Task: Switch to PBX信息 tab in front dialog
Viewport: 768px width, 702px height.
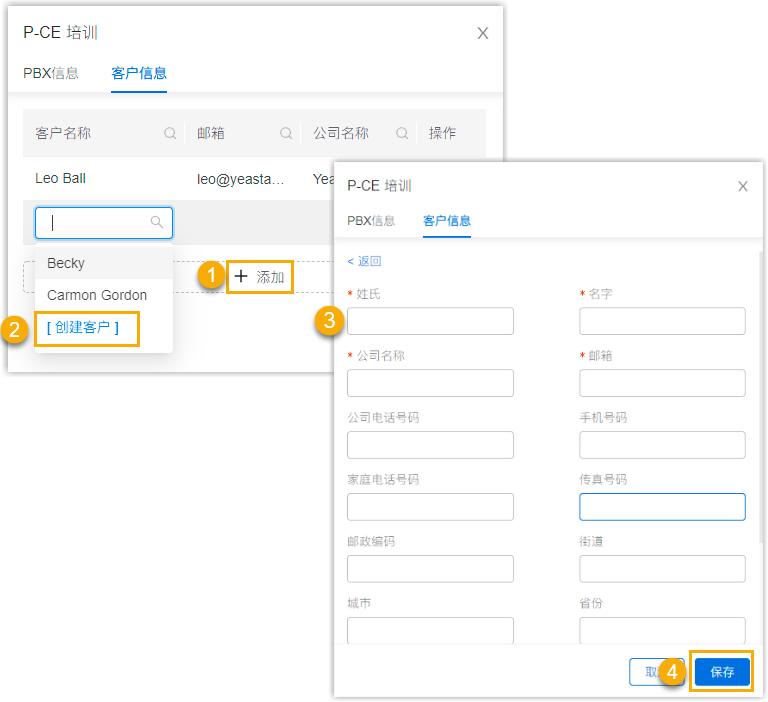Action: coord(371,220)
